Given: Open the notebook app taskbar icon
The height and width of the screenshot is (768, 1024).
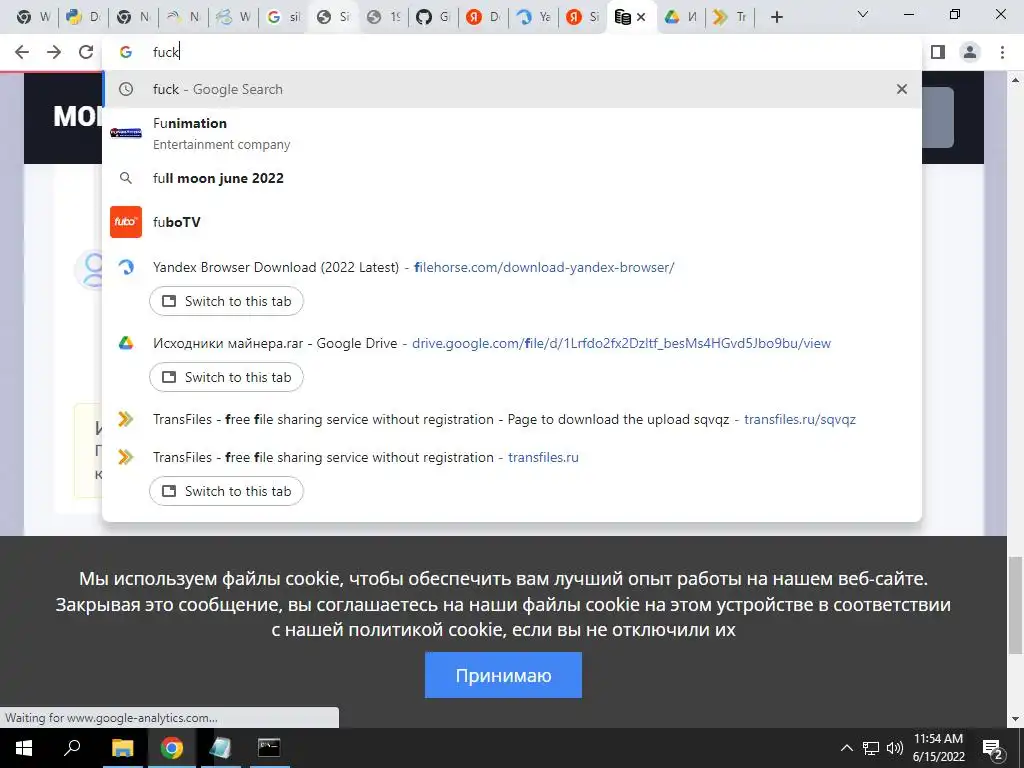Looking at the screenshot, I should tap(220, 748).
